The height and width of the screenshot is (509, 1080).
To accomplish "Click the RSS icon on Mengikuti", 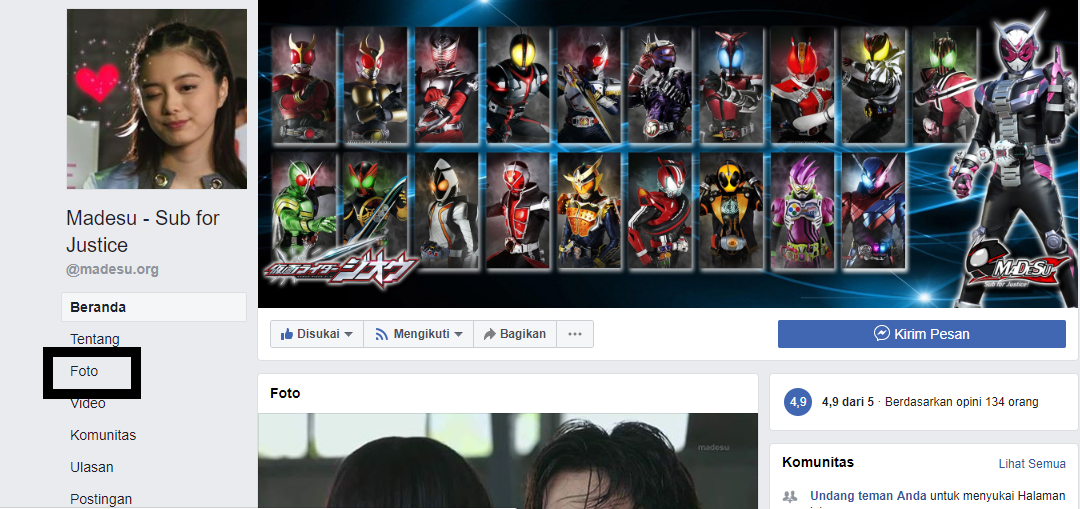I will pos(382,334).
